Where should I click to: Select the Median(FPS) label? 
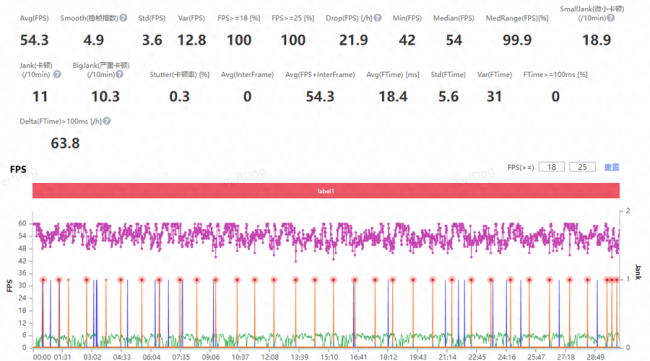(454, 18)
